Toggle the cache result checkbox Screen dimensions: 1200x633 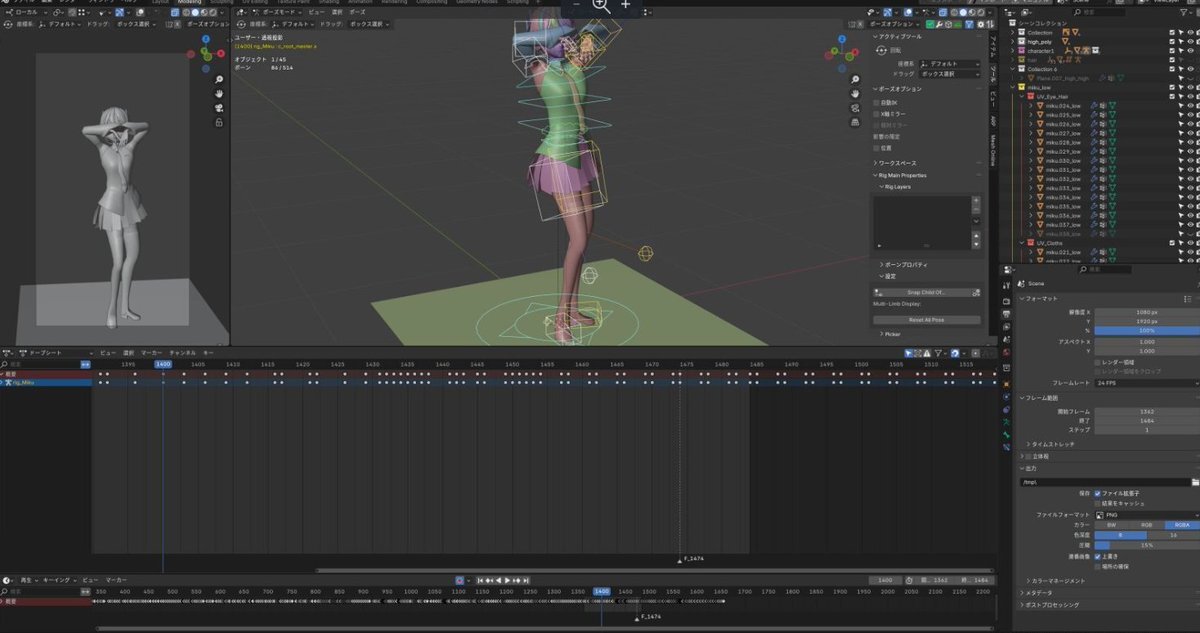1097,503
